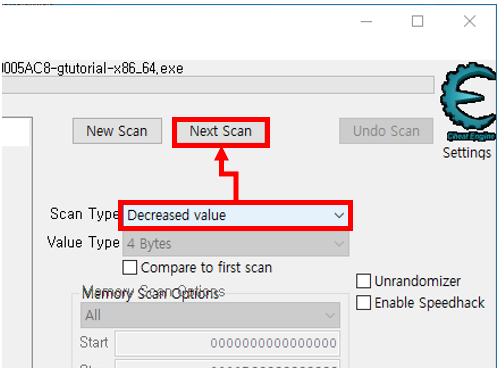Turn on Enable Speedhack checkbox
This screenshot has height=374, width=500.
[x=363, y=303]
